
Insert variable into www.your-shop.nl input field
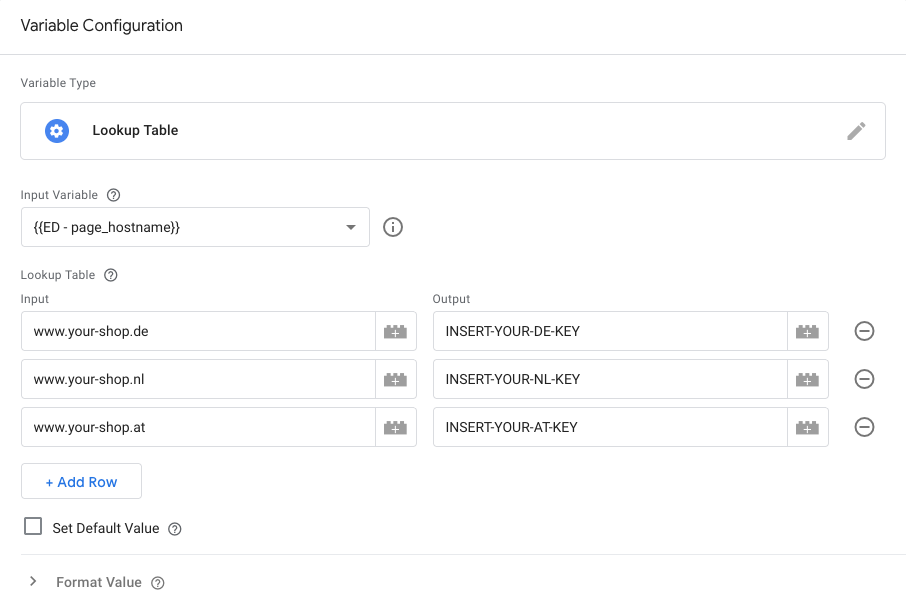point(396,379)
